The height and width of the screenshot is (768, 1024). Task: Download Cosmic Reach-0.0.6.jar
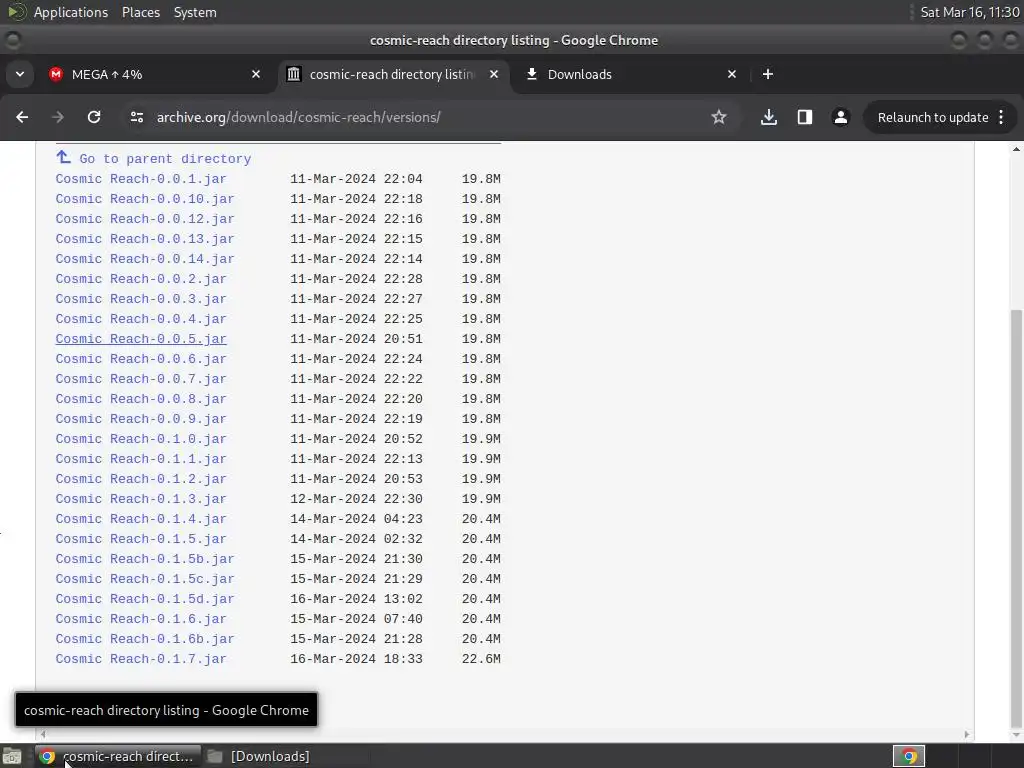pos(140,359)
